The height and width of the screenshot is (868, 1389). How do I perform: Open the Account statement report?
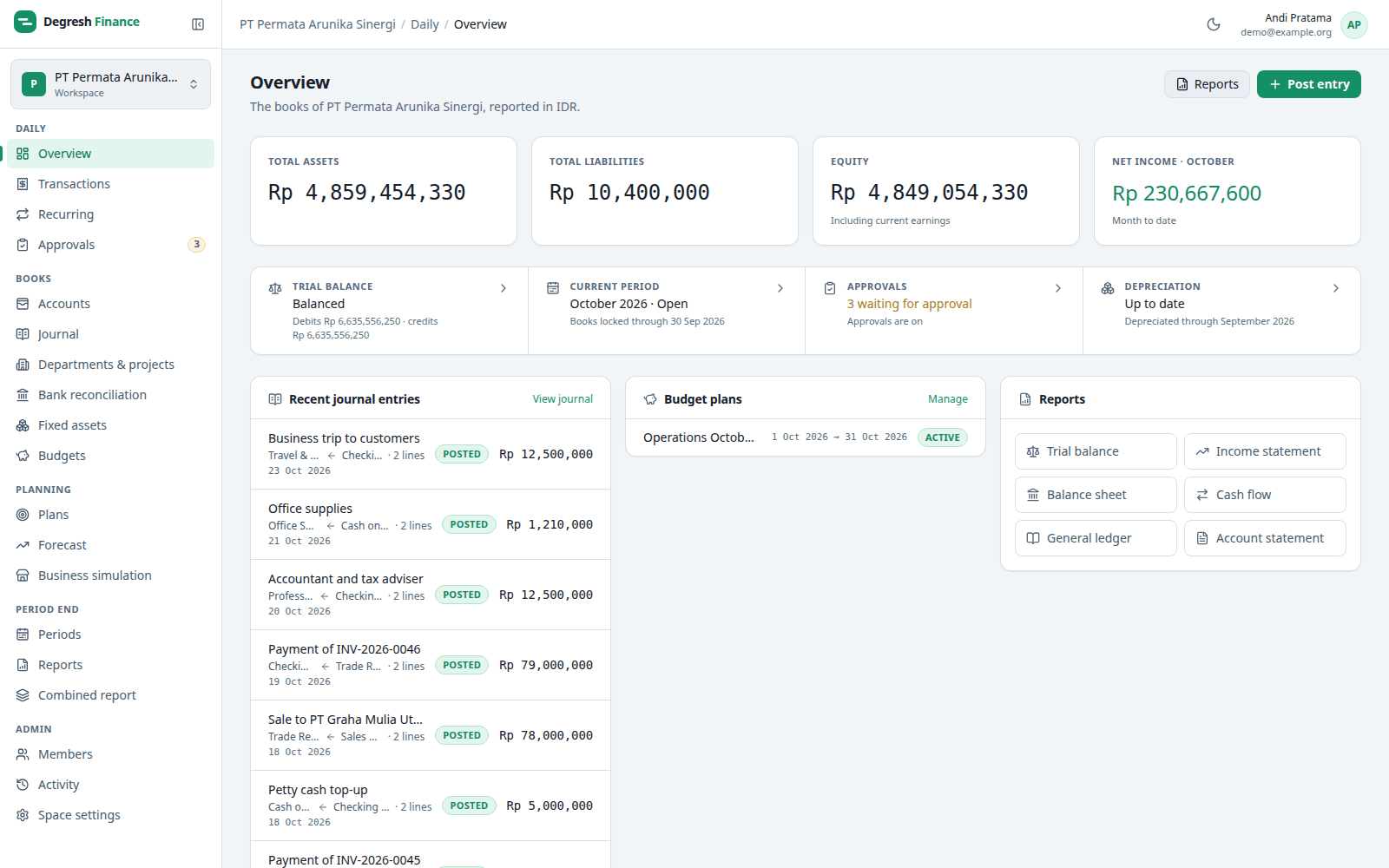1265,538
